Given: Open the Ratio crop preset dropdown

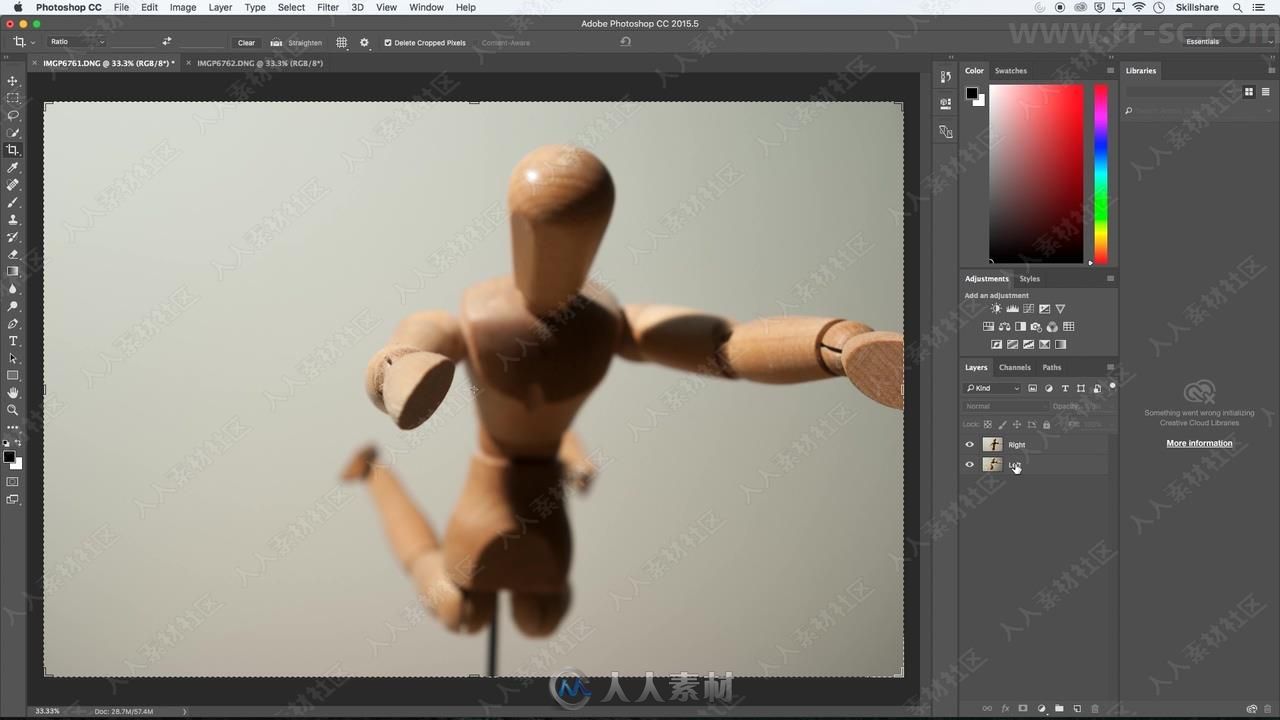Looking at the screenshot, I should (77, 42).
